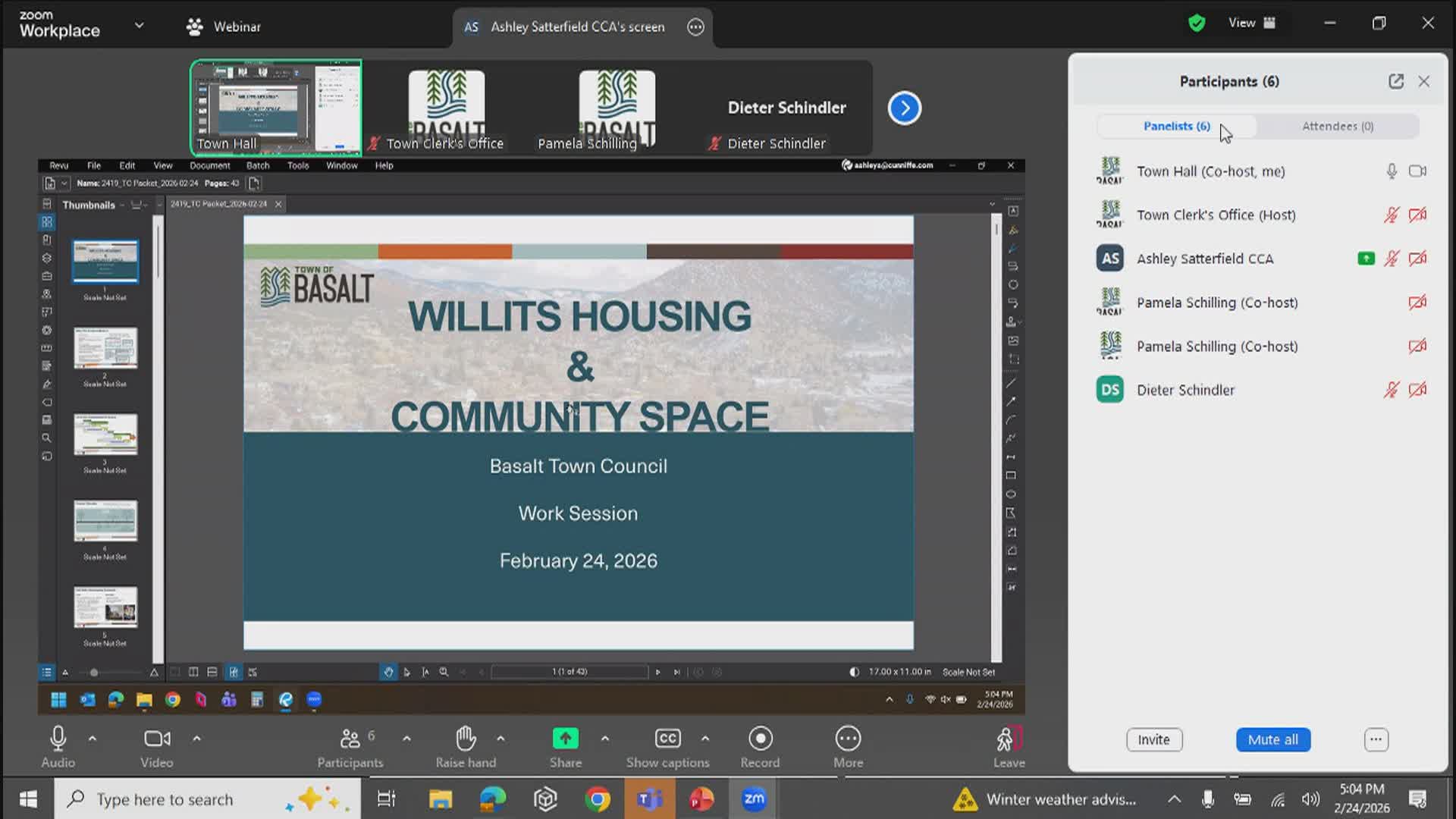Select page 3 thumbnail in Thumbnails panel
The height and width of the screenshot is (819, 1456).
pos(105,436)
